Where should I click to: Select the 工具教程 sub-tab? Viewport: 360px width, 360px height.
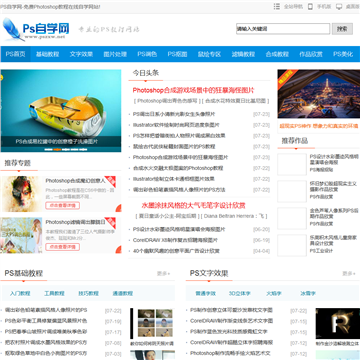[54, 294]
